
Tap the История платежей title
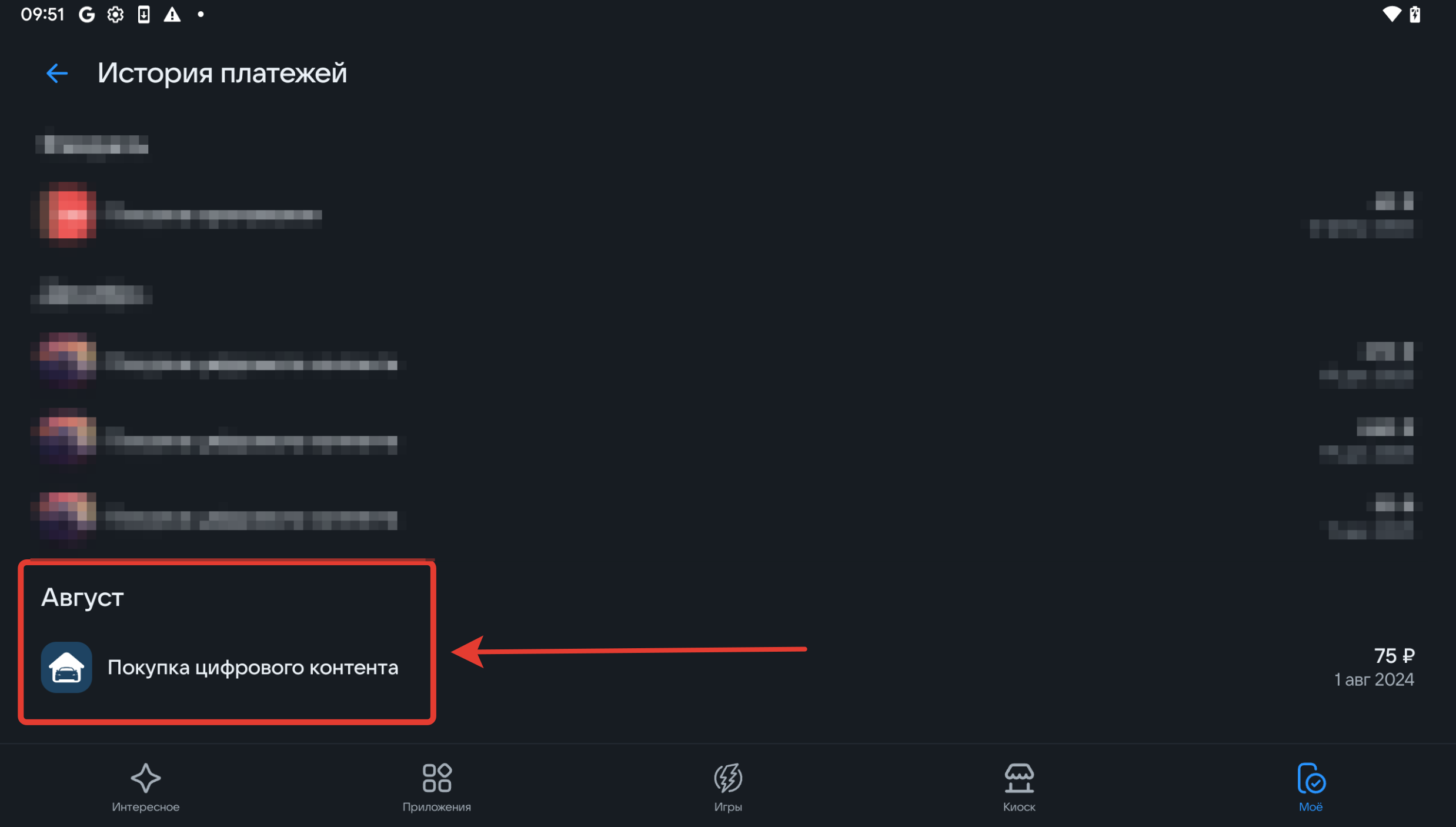coord(222,74)
